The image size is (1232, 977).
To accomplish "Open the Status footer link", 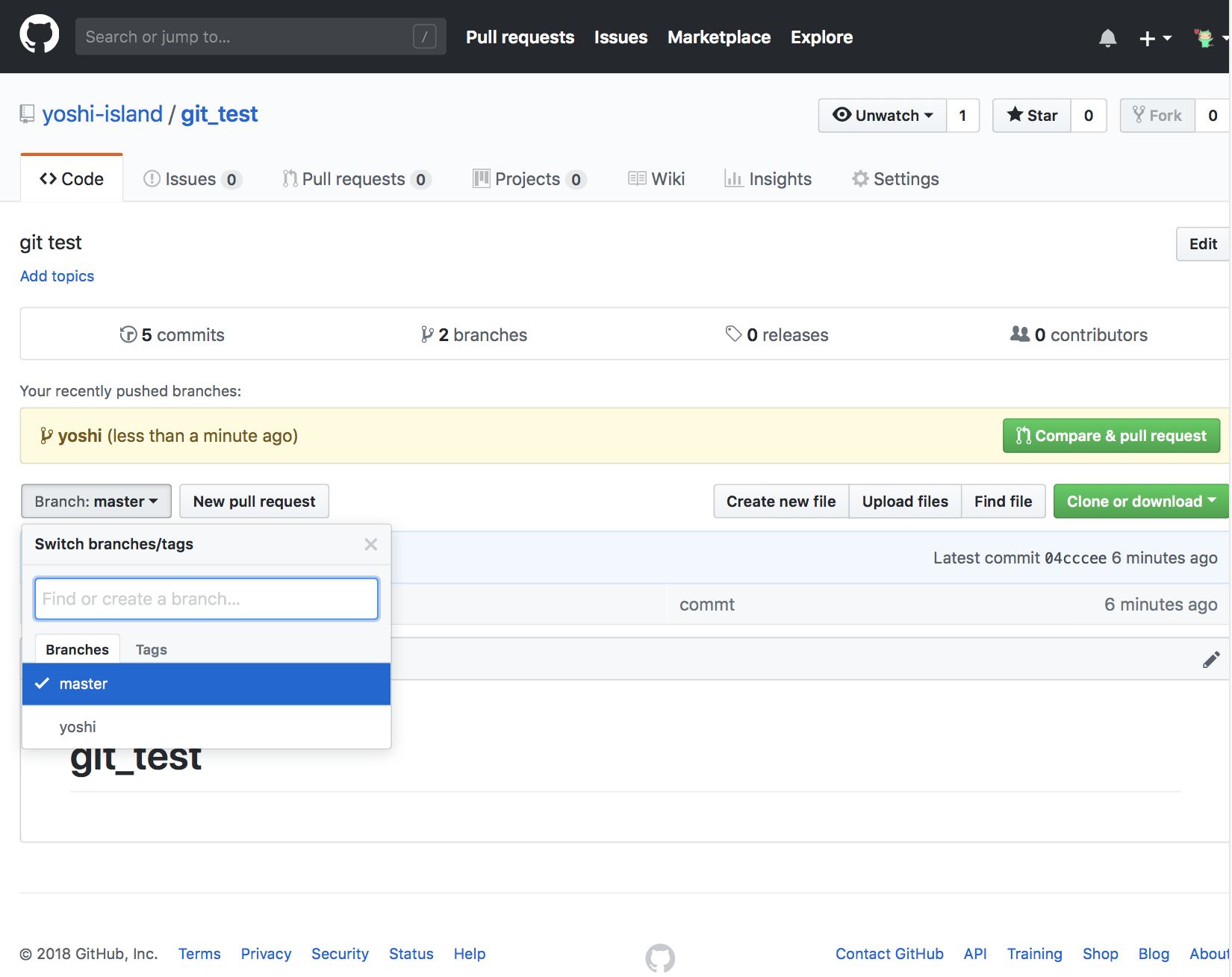I will (411, 954).
